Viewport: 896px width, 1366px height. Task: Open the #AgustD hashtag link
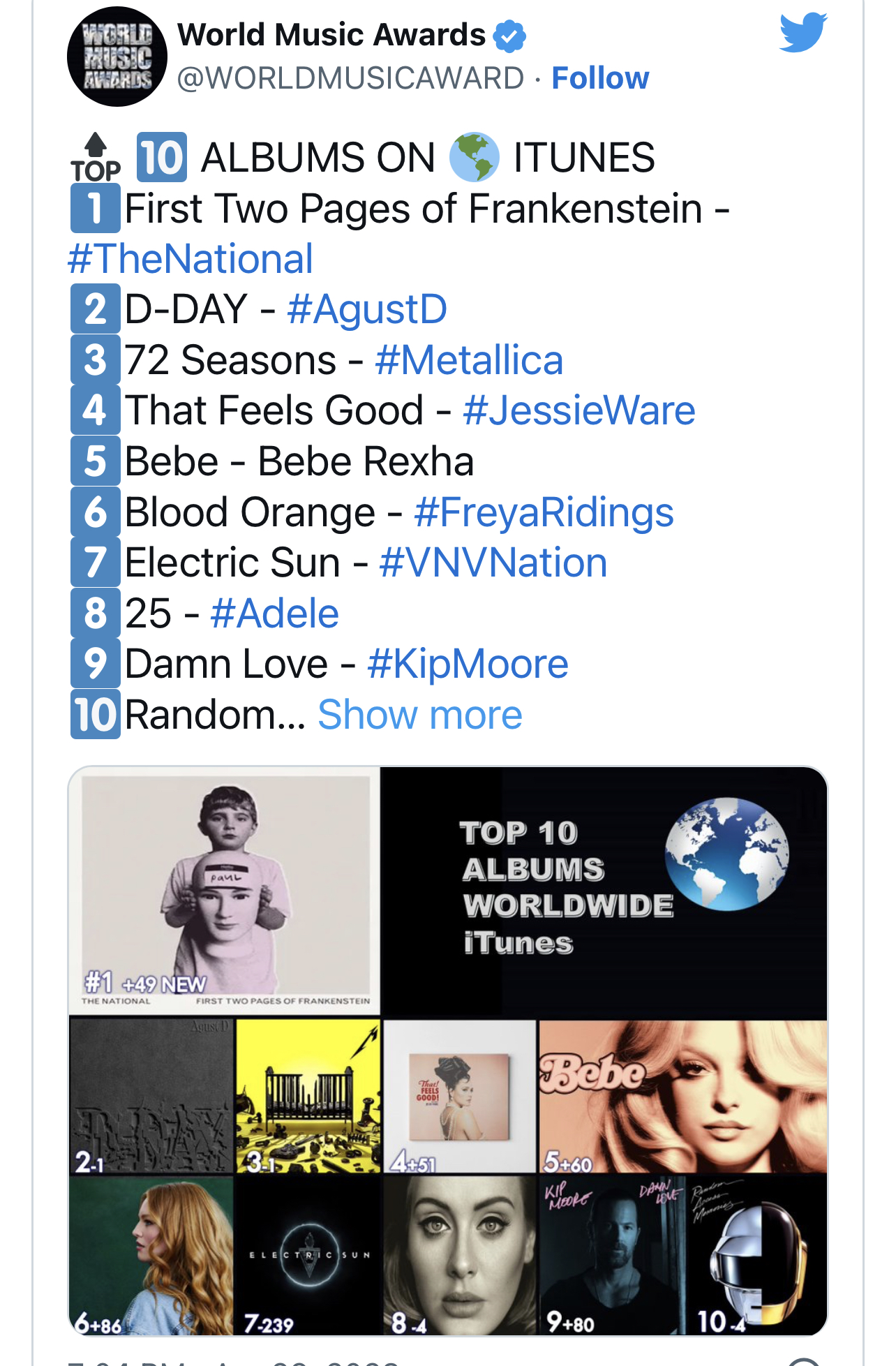point(367,309)
